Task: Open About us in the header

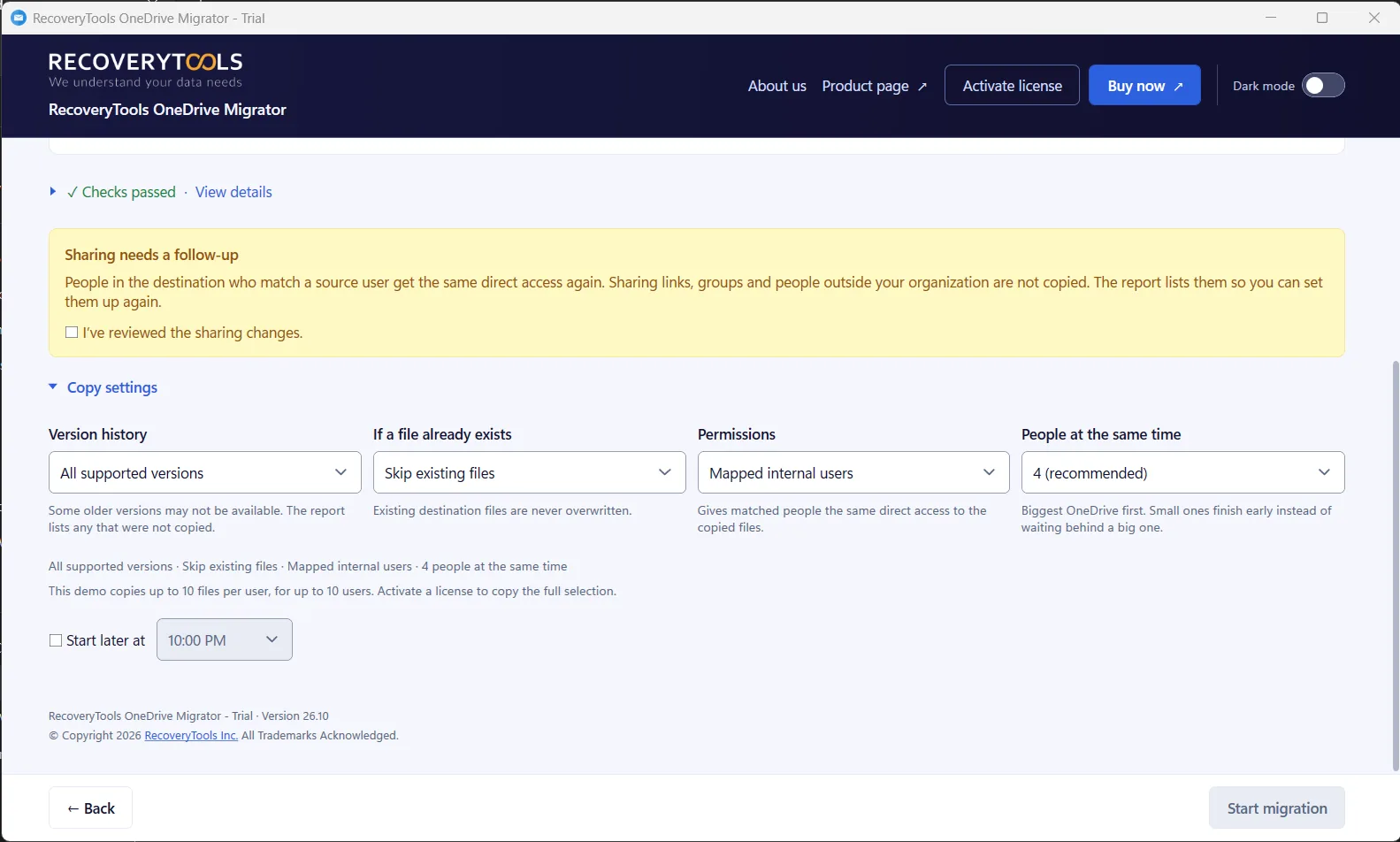Action: point(777,86)
